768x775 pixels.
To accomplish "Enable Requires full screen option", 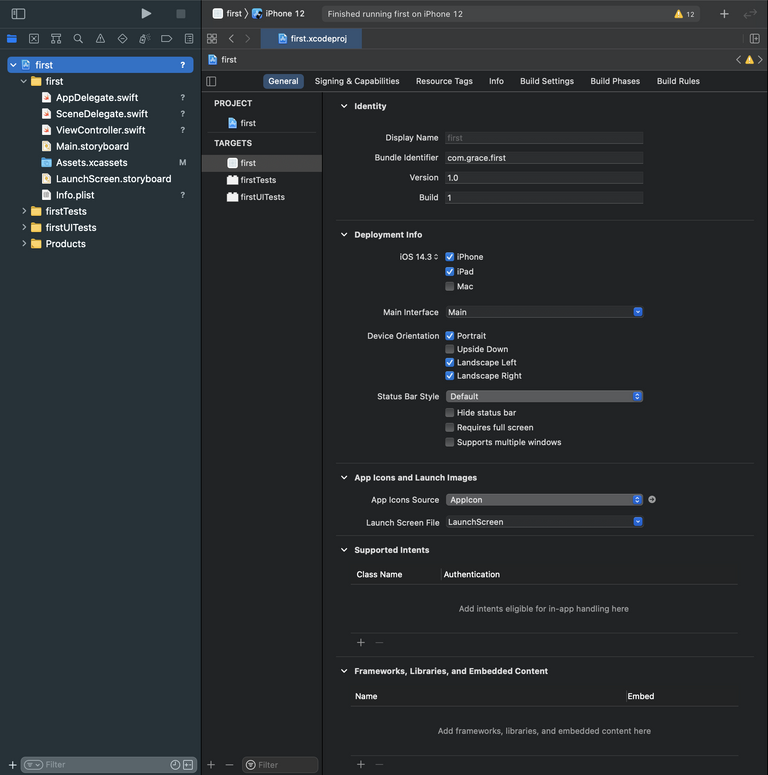I will [x=449, y=428].
